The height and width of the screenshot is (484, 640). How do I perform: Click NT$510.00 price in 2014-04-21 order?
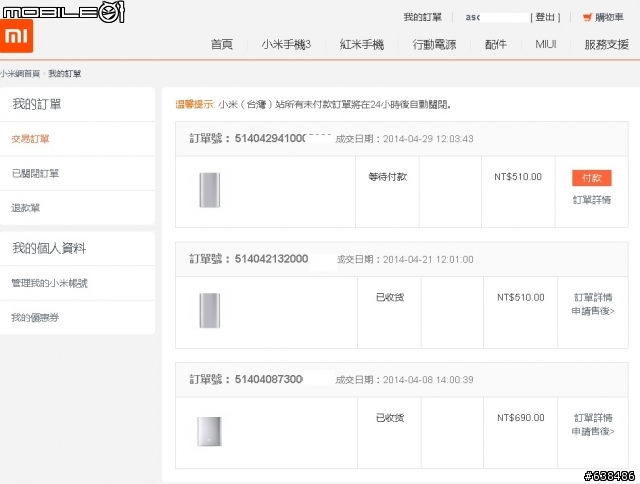point(520,297)
